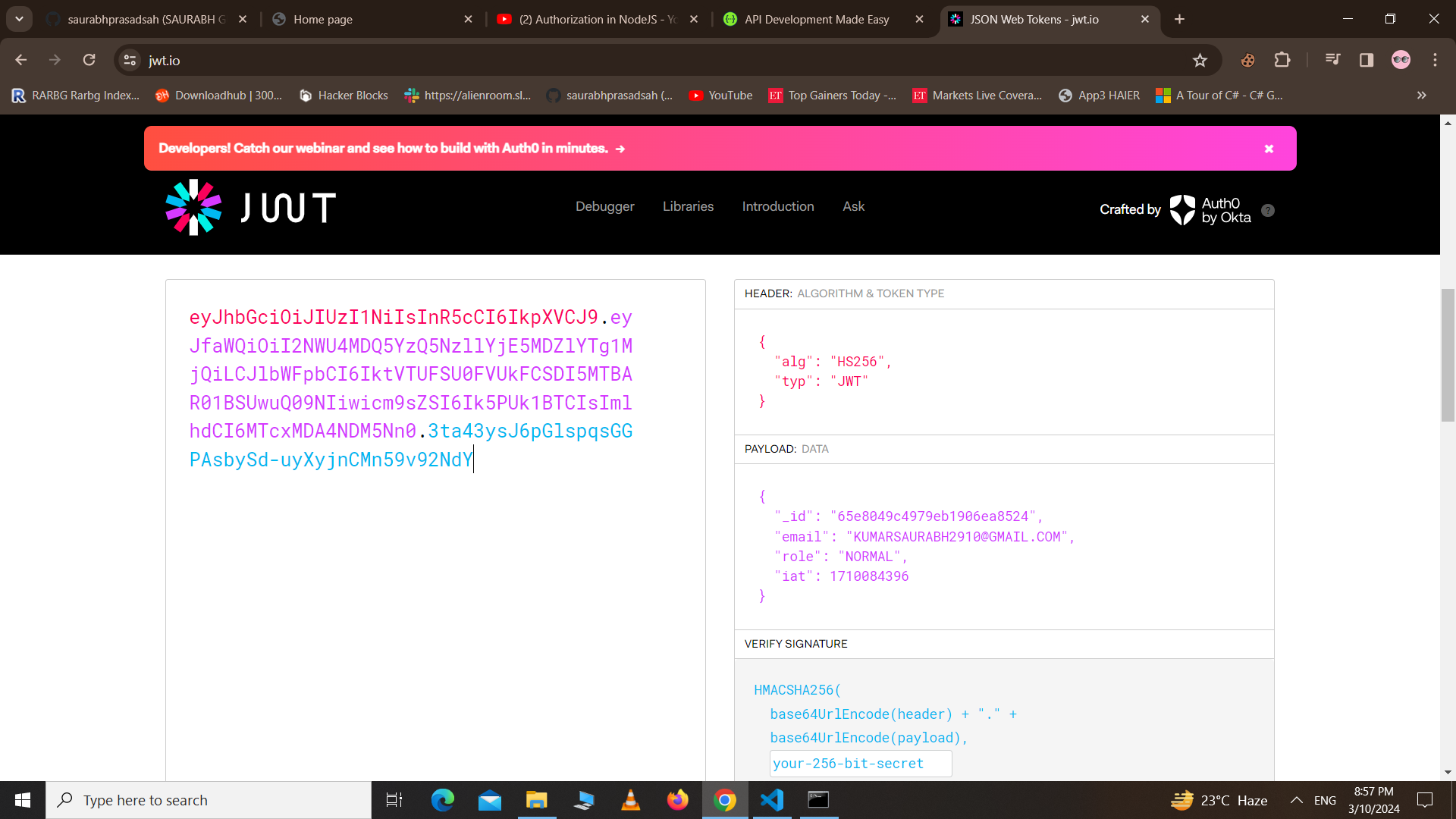Open the Debugger tab
Screen dimensions: 1456x819
click(x=604, y=206)
